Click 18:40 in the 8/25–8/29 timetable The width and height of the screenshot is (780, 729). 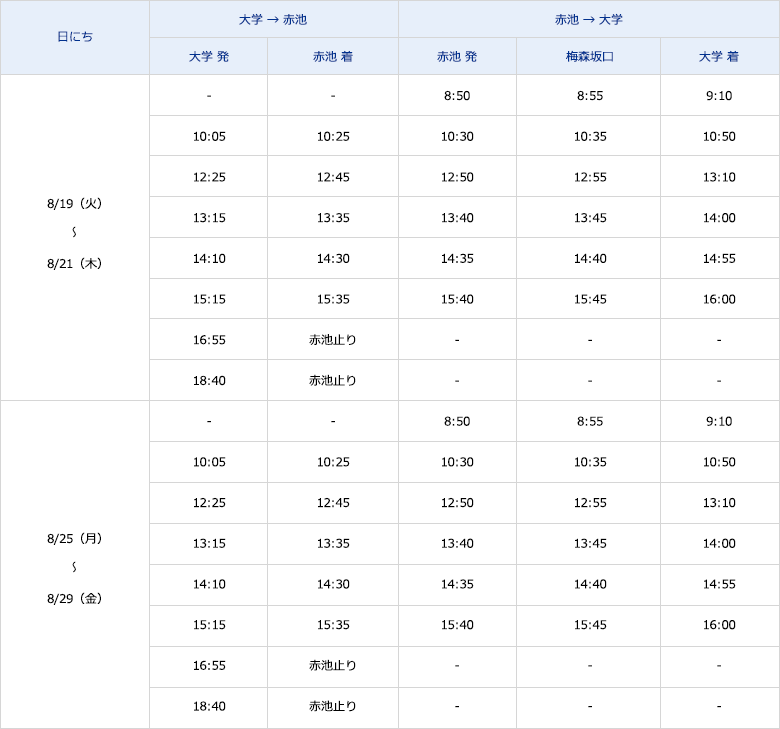(x=209, y=707)
